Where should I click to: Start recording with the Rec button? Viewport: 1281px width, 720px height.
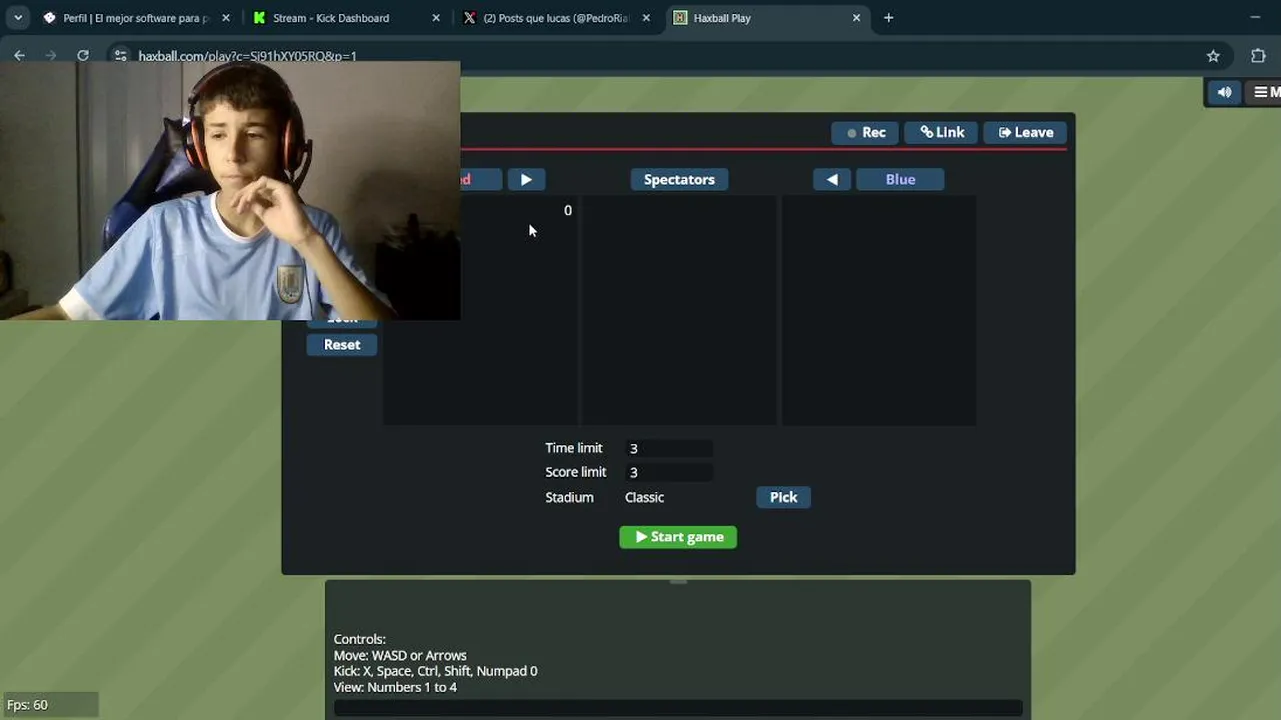(x=865, y=132)
